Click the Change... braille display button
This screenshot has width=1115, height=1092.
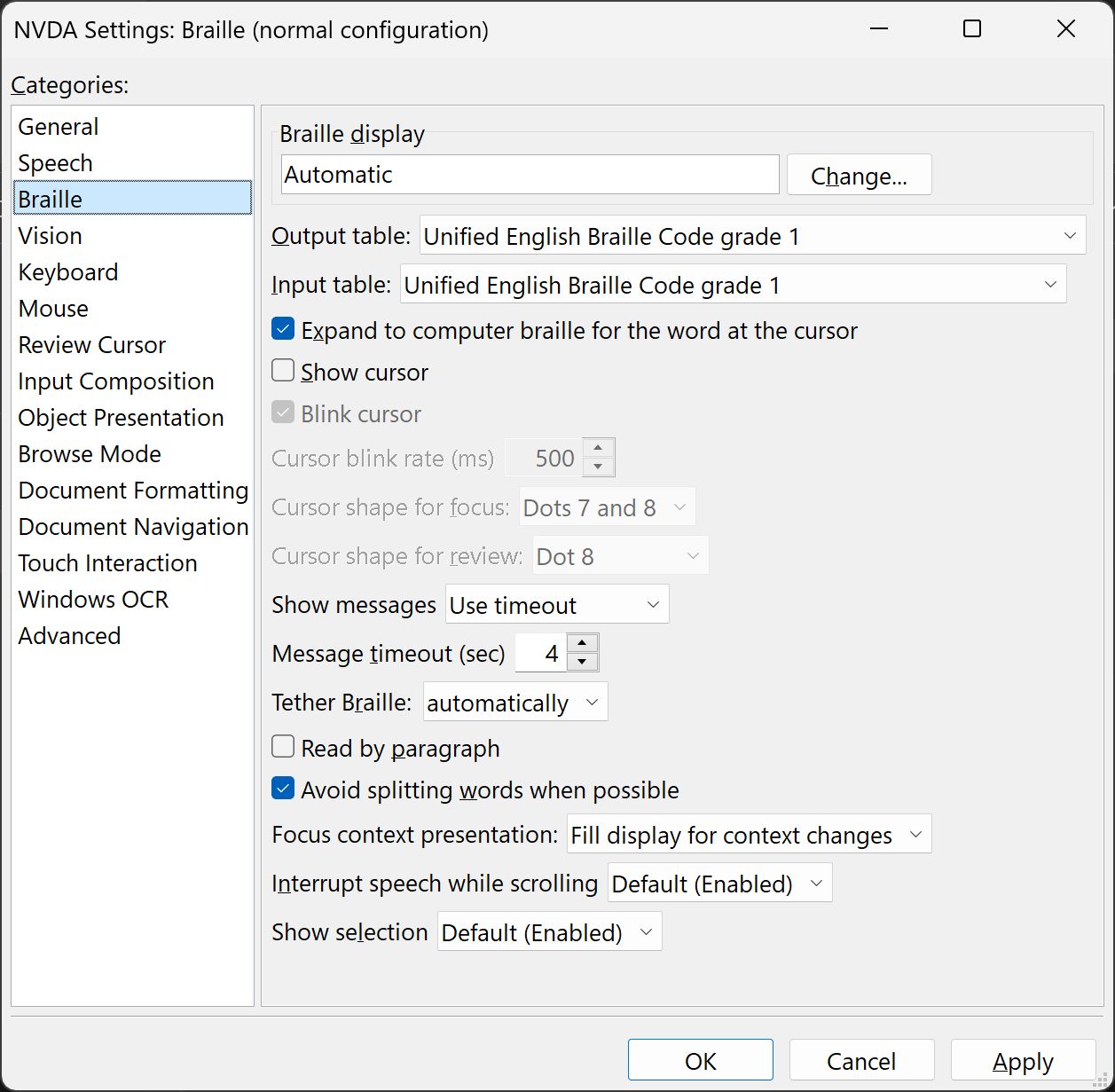click(859, 175)
